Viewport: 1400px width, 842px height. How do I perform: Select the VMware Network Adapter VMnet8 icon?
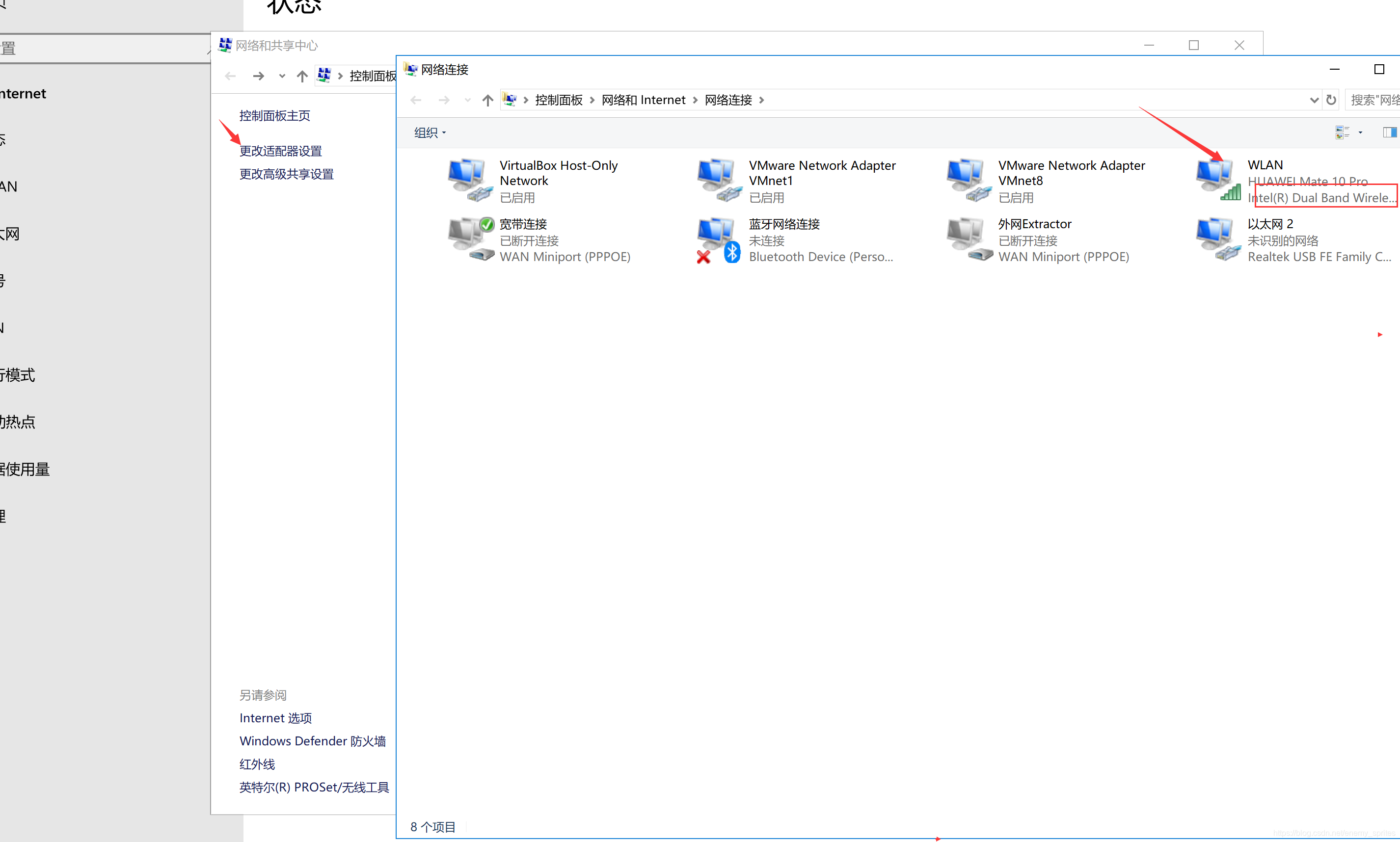pyautogui.click(x=969, y=180)
